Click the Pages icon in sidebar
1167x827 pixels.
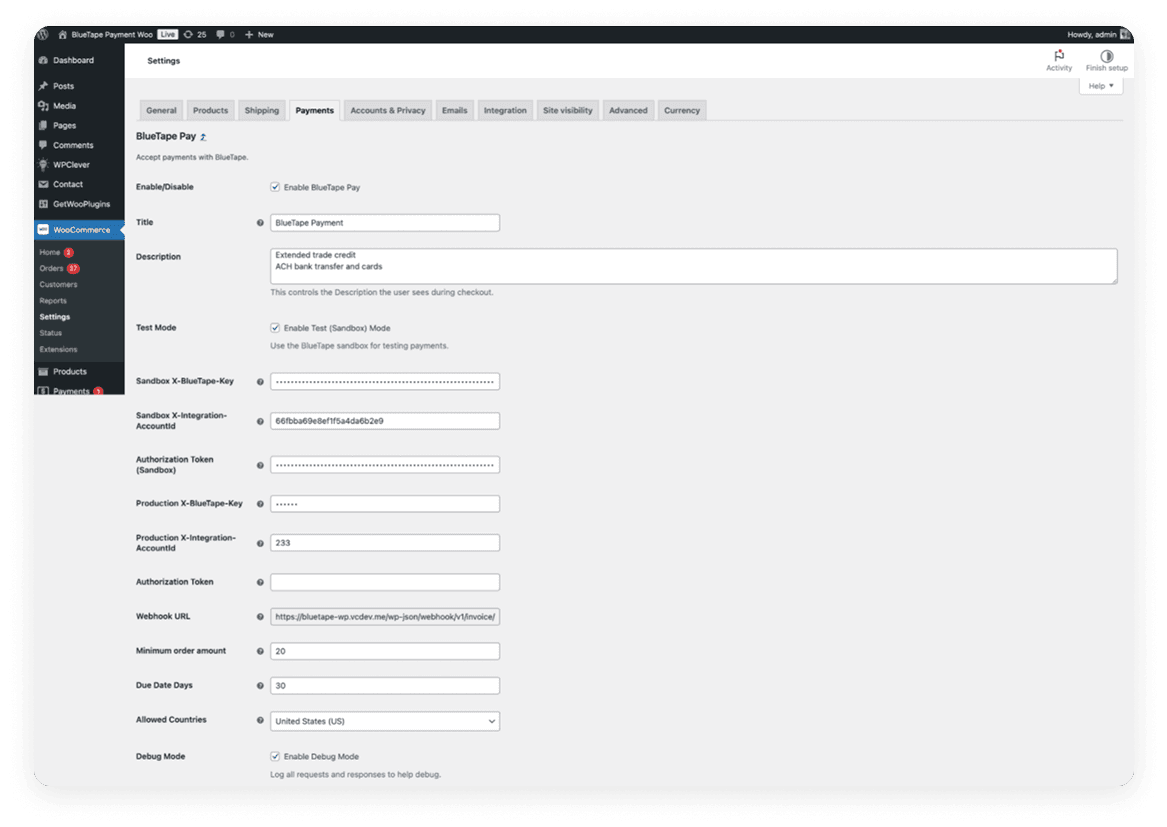(x=43, y=125)
